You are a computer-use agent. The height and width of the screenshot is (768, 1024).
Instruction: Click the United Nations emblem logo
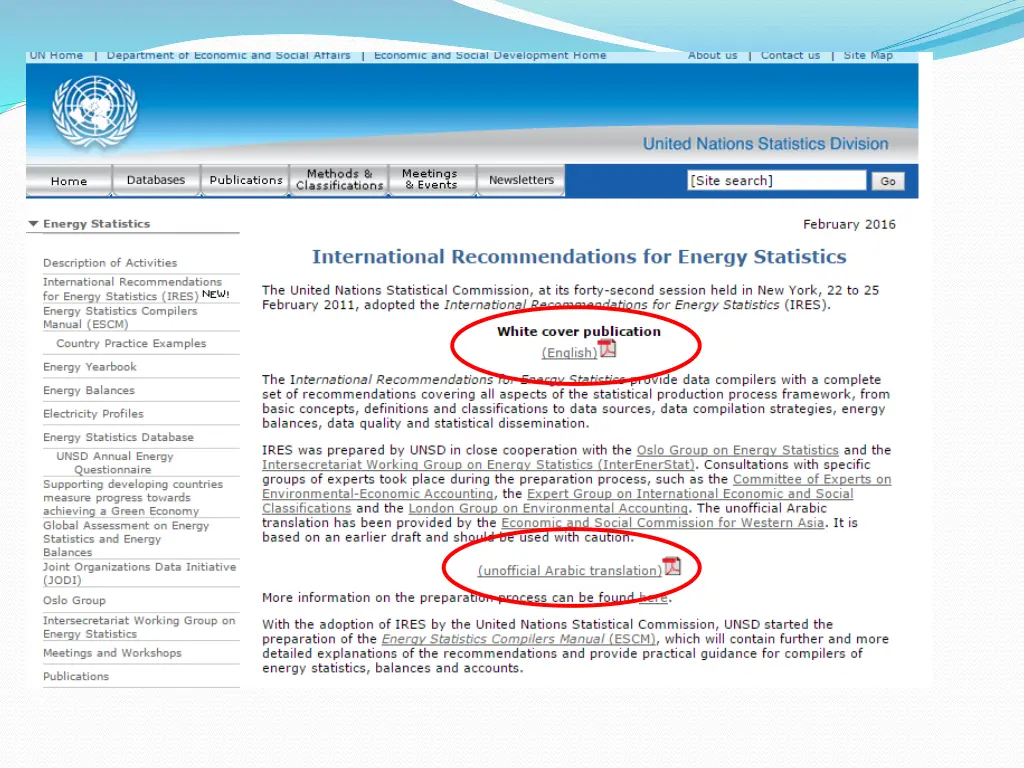(95, 112)
